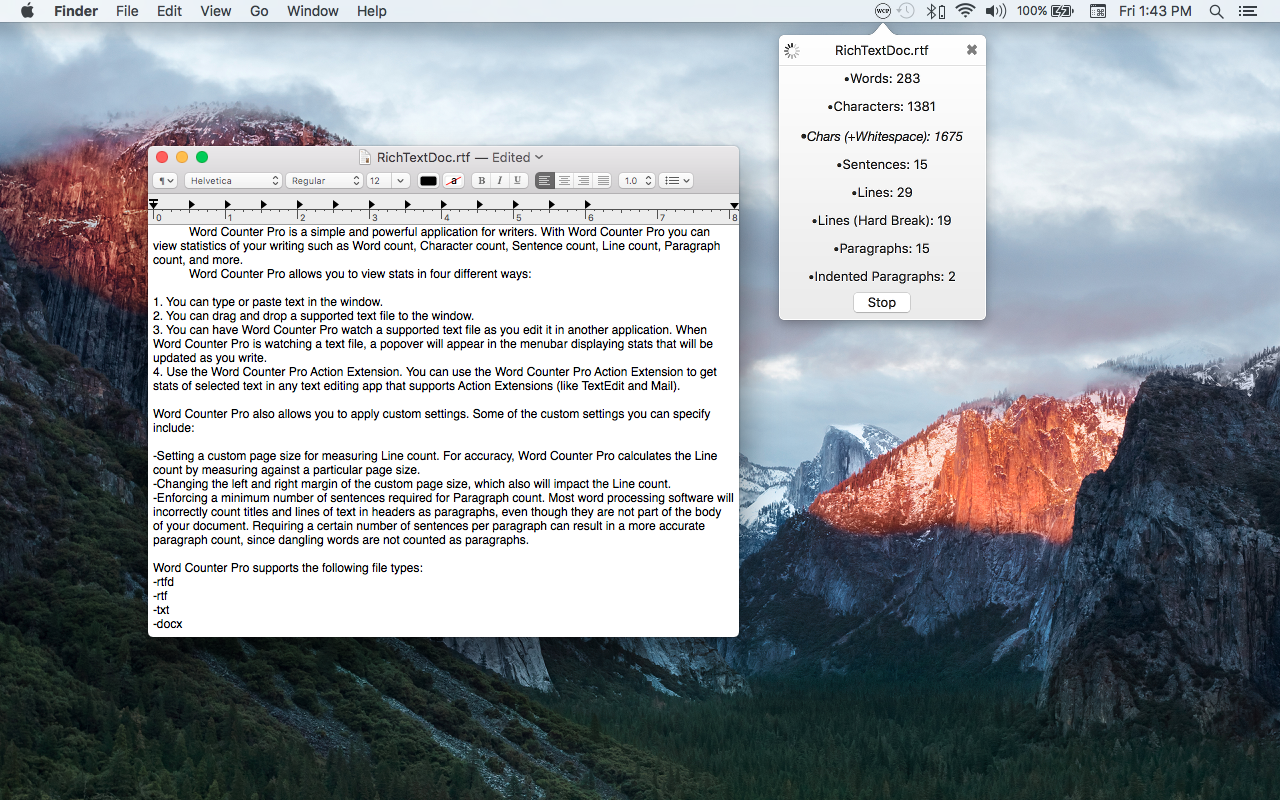This screenshot has height=800, width=1280.
Task: Open the Window menu
Action: point(312,11)
